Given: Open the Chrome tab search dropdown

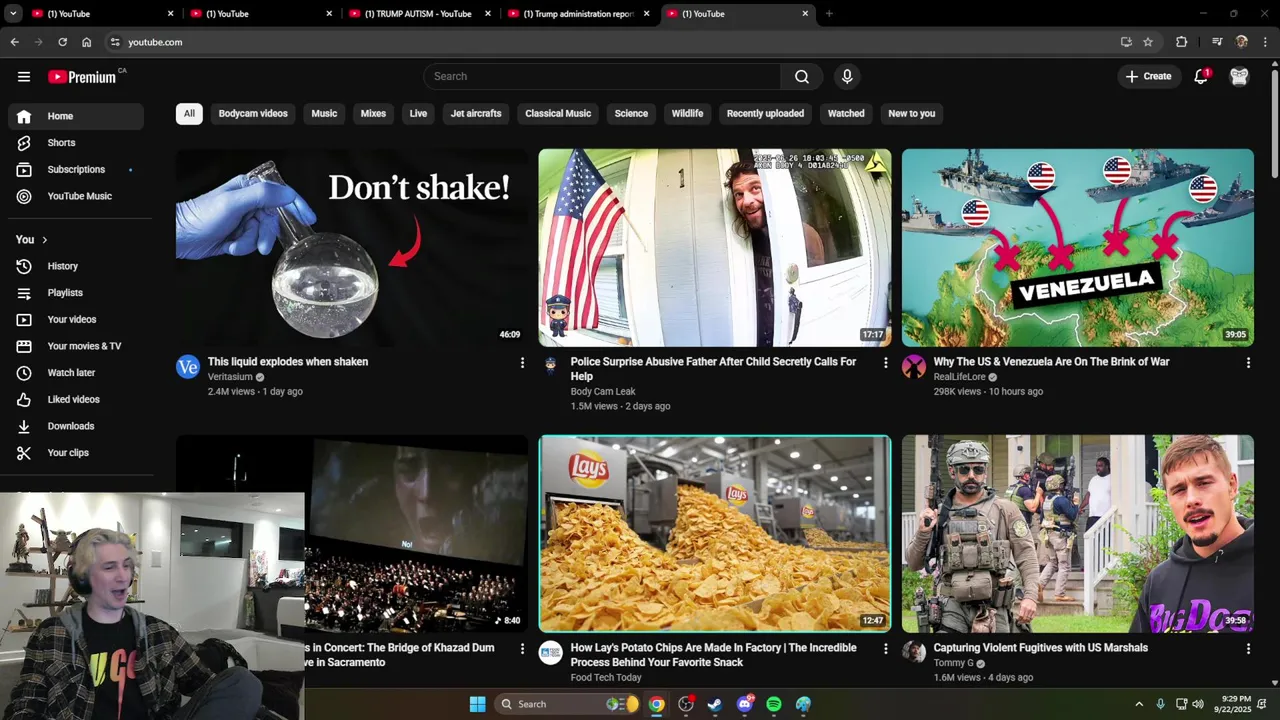Looking at the screenshot, I should (13, 14).
